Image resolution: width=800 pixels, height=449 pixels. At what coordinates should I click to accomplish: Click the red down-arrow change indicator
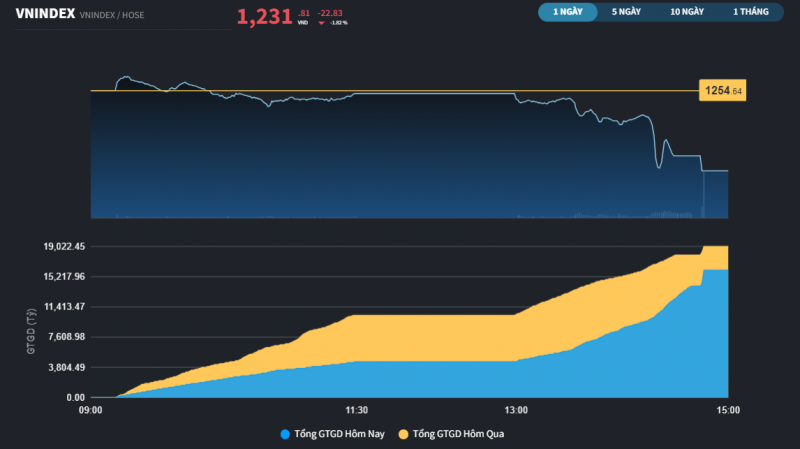click(322, 21)
